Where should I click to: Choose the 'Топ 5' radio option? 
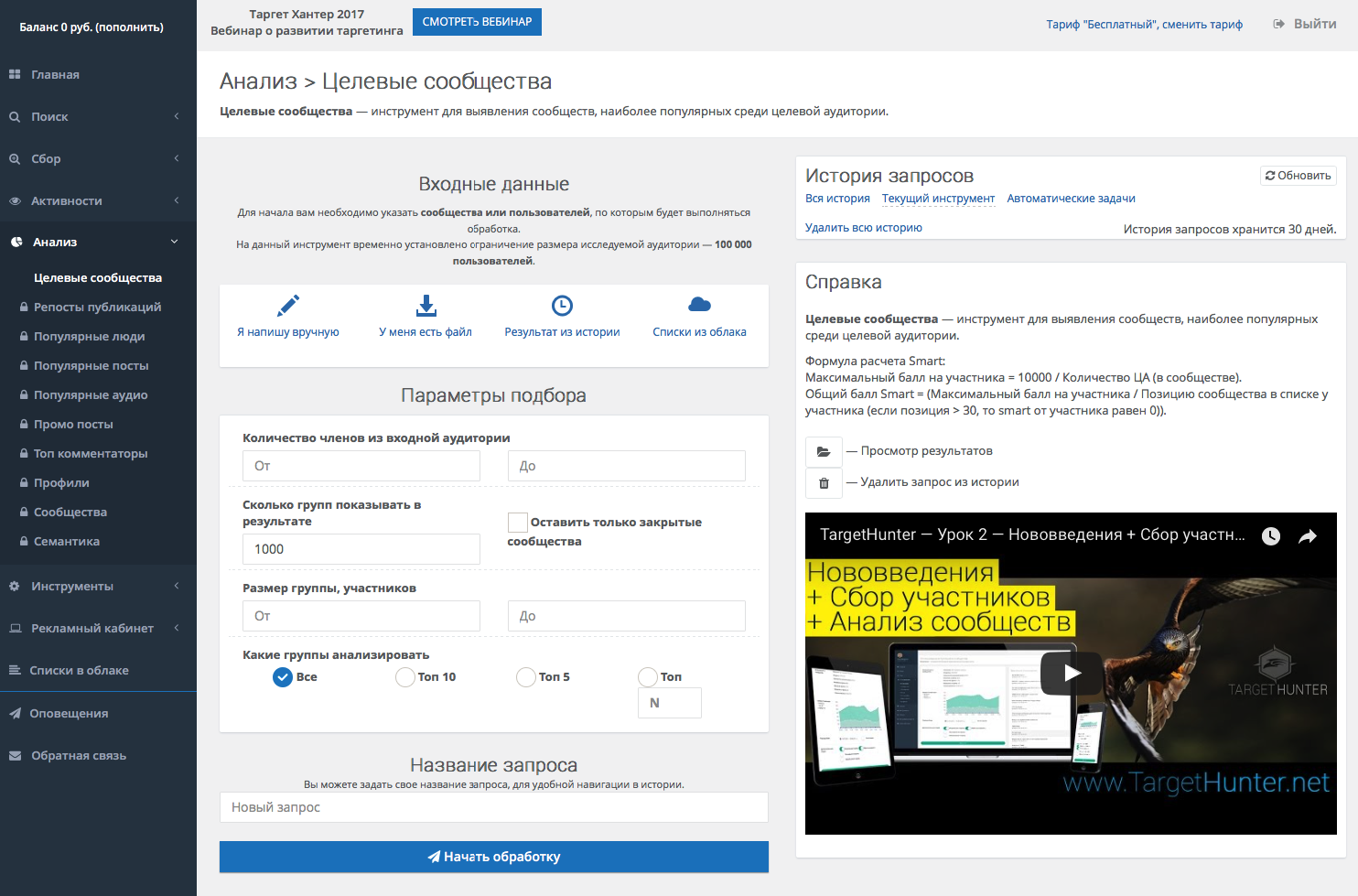[x=526, y=677]
